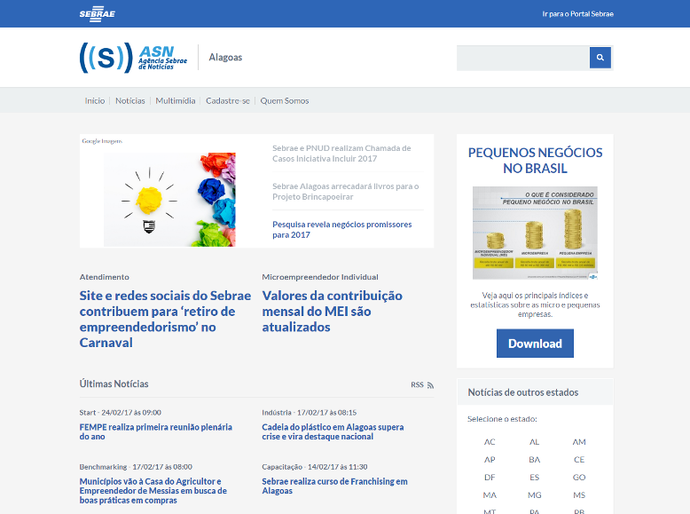Open the Cadastre-se menu item
The image size is (690, 514).
point(228,101)
